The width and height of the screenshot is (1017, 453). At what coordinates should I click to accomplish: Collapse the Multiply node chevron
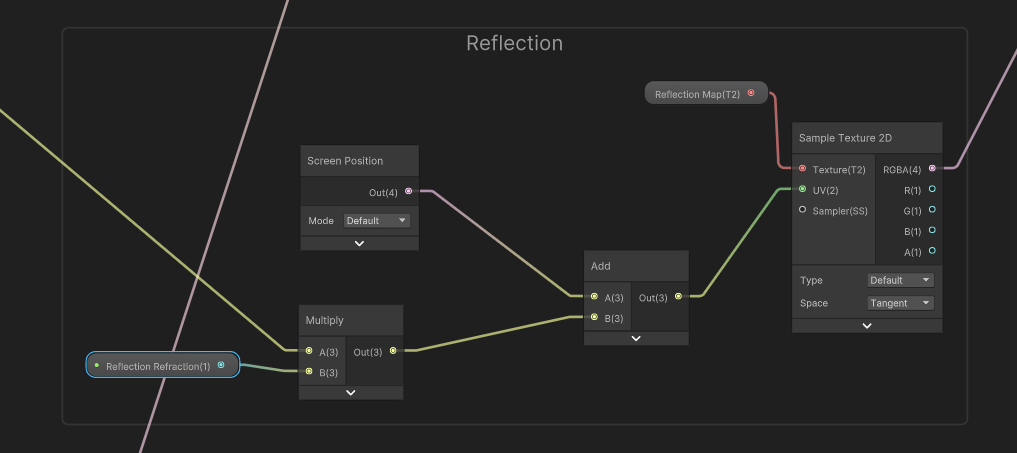tap(351, 393)
